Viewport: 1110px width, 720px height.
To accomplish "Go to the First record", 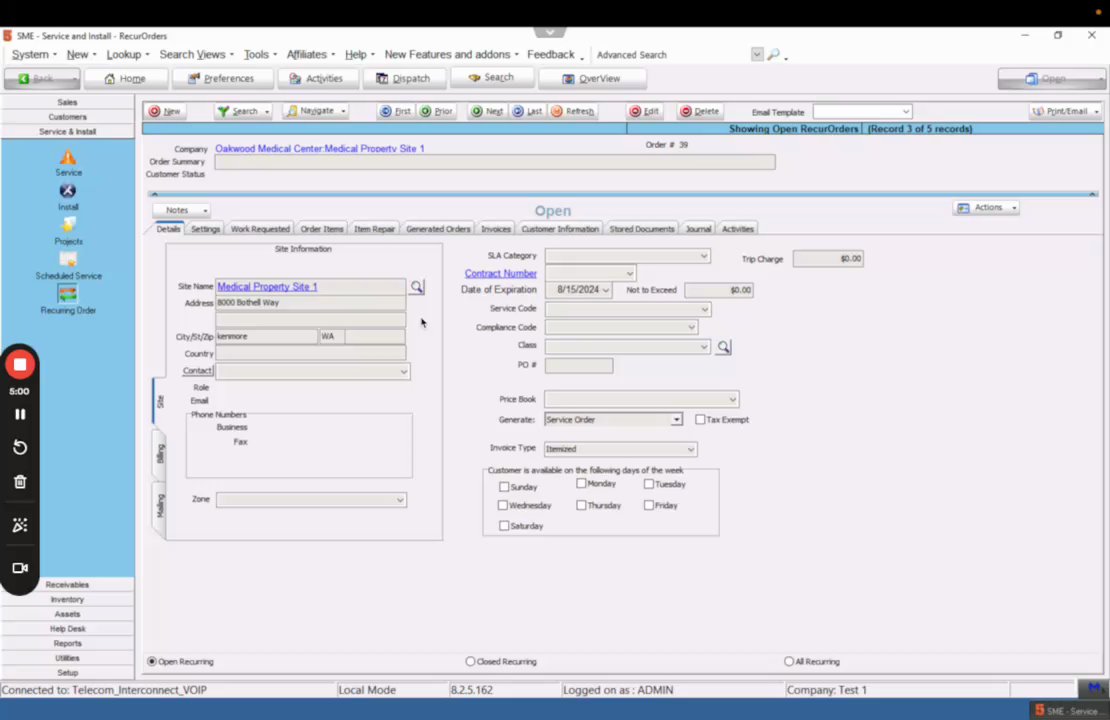I will [396, 111].
